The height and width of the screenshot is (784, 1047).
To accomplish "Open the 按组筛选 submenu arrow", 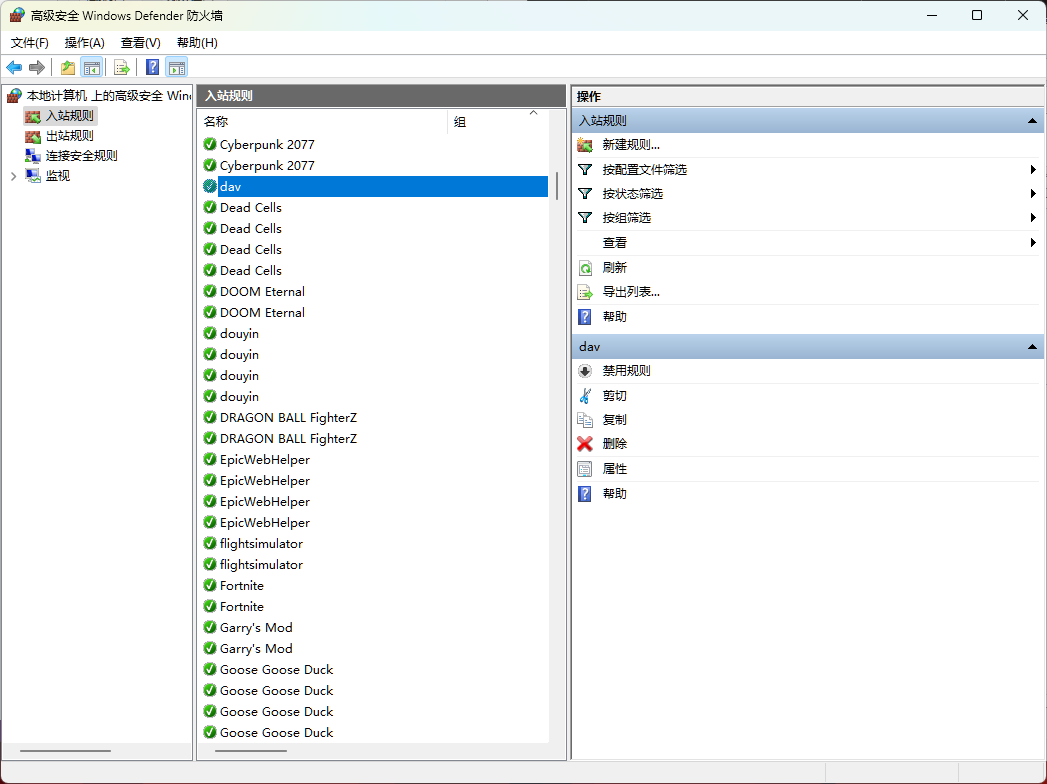I will coord(1033,218).
